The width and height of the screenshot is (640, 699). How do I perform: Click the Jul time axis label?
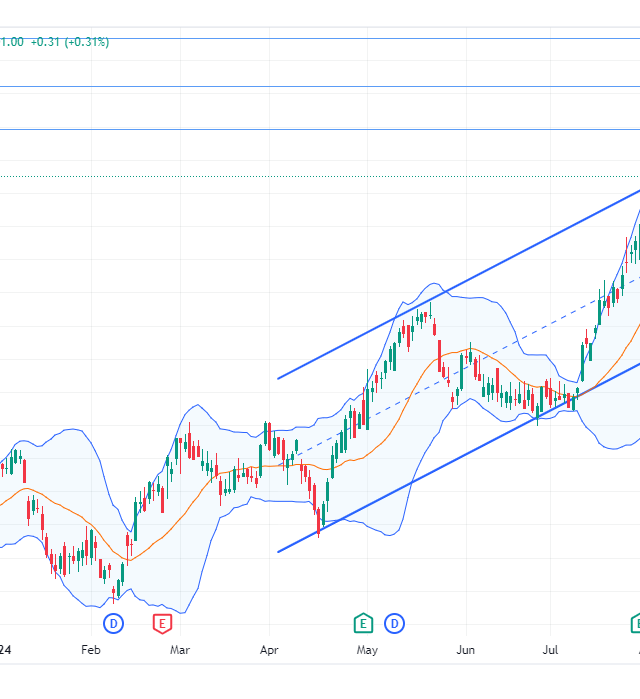[x=550, y=650]
